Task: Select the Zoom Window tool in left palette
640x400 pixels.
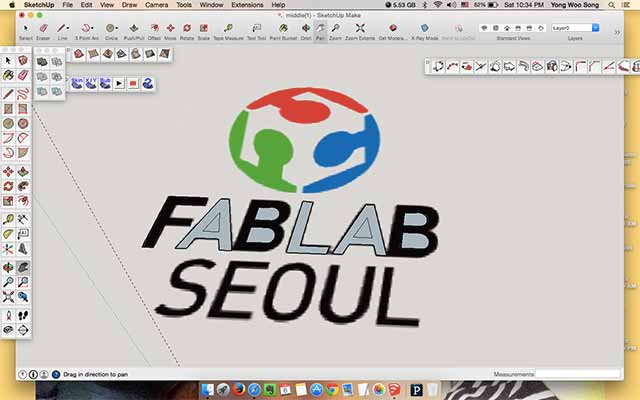Action: point(23,282)
